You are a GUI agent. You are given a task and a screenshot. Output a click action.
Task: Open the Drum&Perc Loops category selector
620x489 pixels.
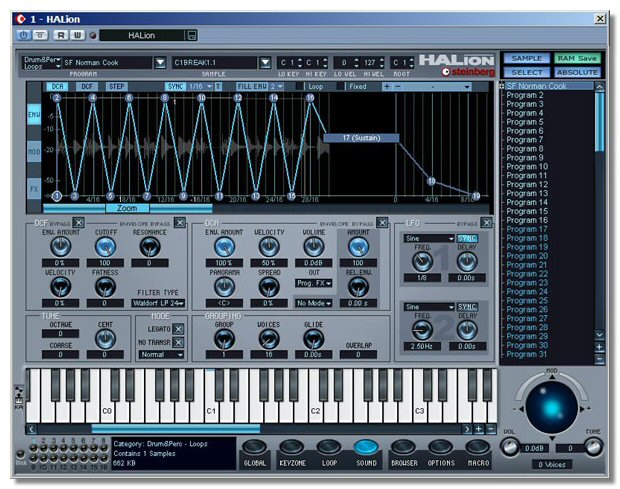[x=42, y=63]
